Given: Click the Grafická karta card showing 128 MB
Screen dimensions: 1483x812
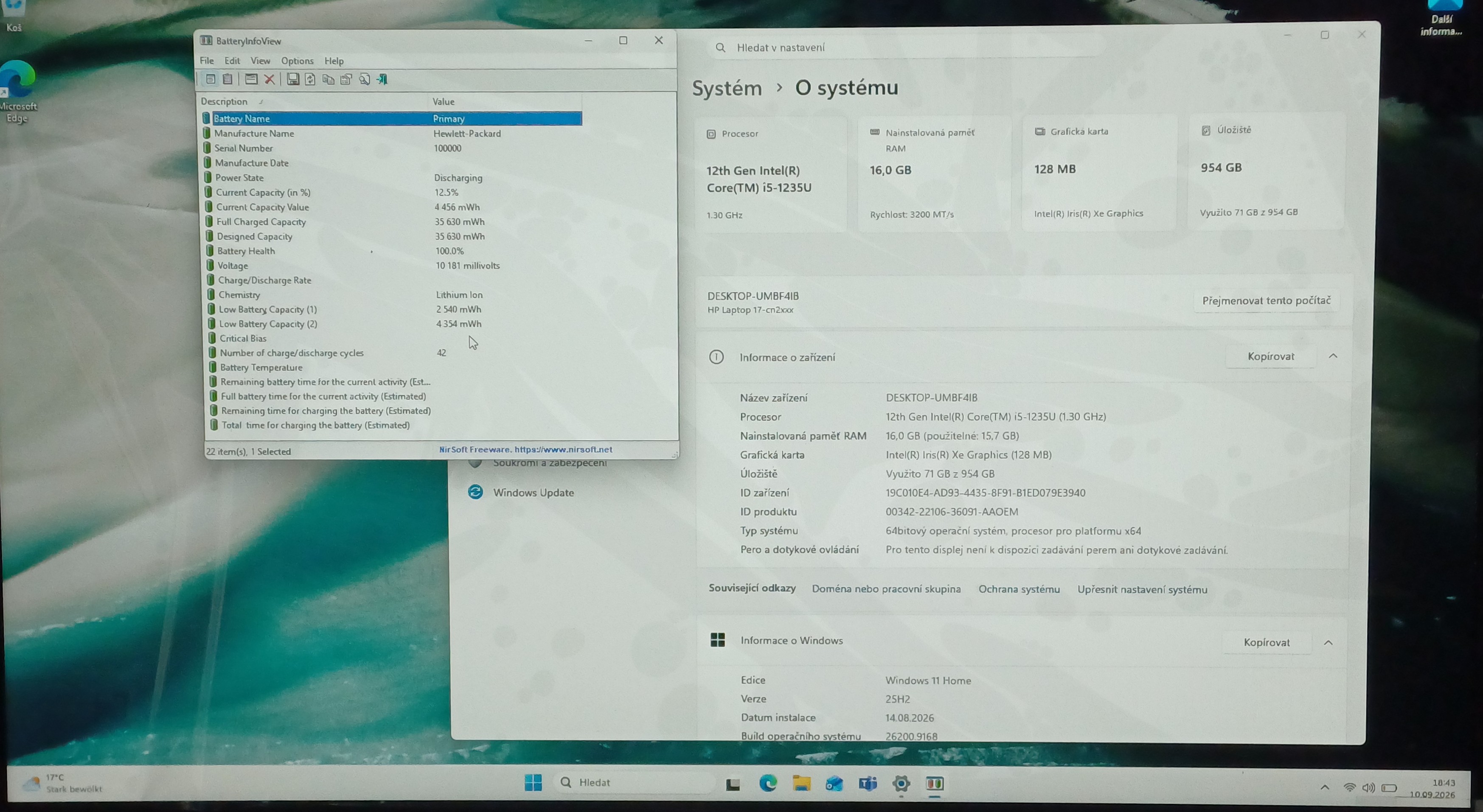Looking at the screenshot, I should click(1098, 173).
